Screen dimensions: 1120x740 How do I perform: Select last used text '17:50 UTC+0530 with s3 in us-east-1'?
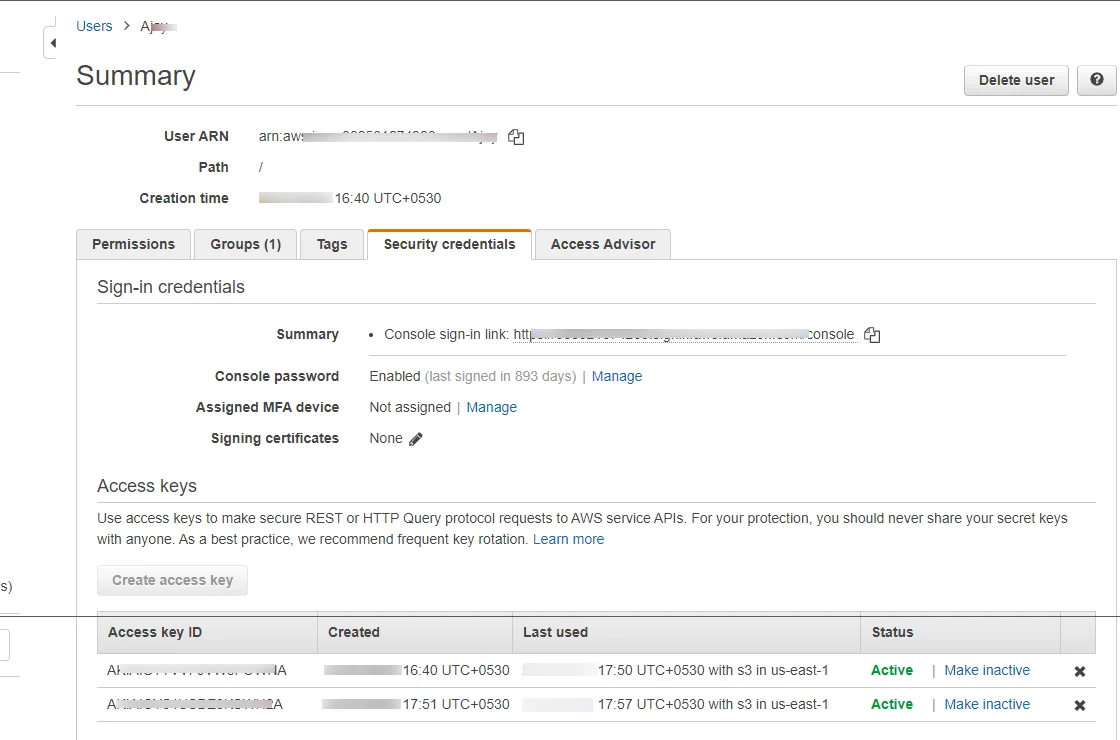pos(713,670)
